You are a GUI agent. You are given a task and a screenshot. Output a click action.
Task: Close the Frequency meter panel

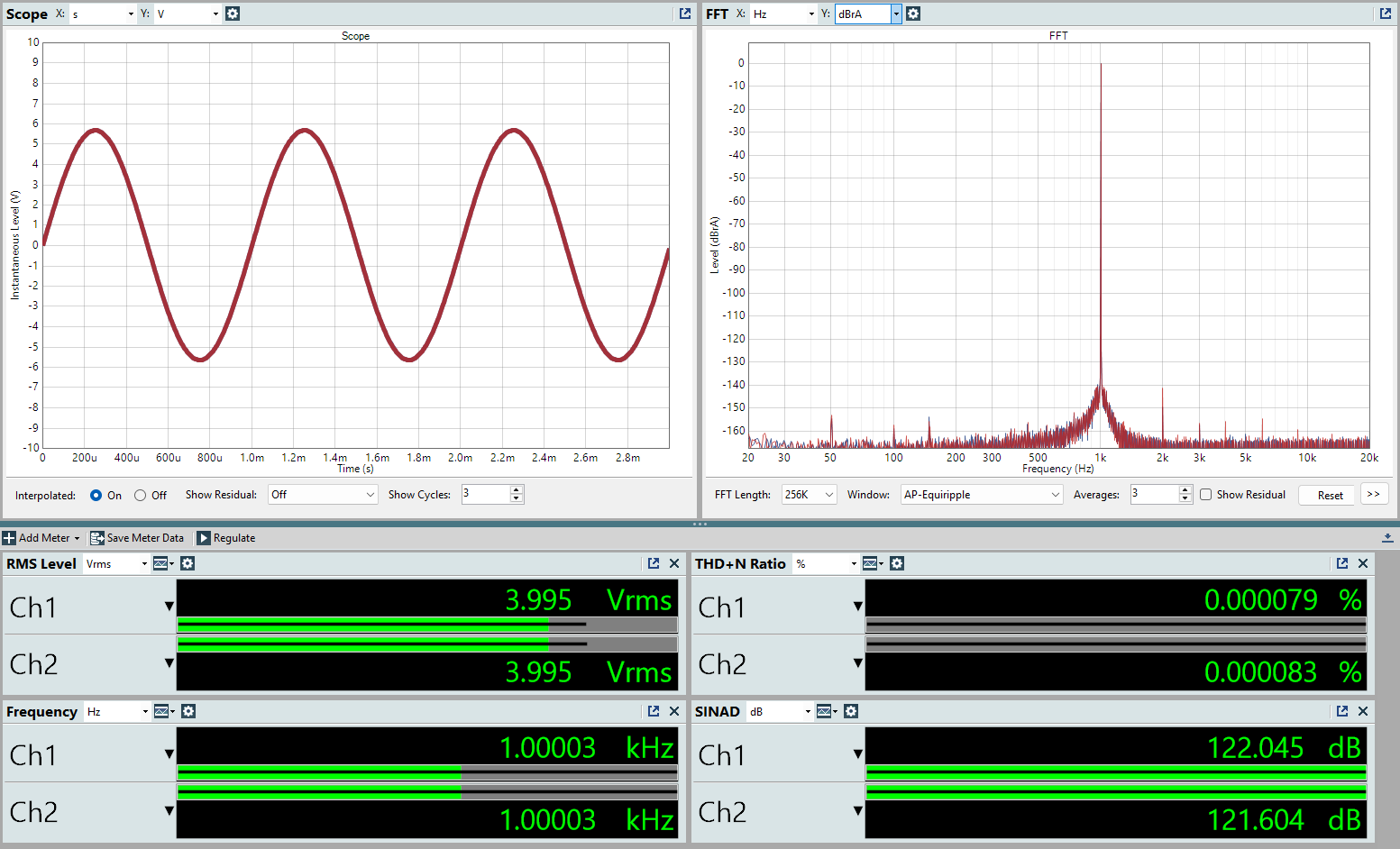point(674,711)
